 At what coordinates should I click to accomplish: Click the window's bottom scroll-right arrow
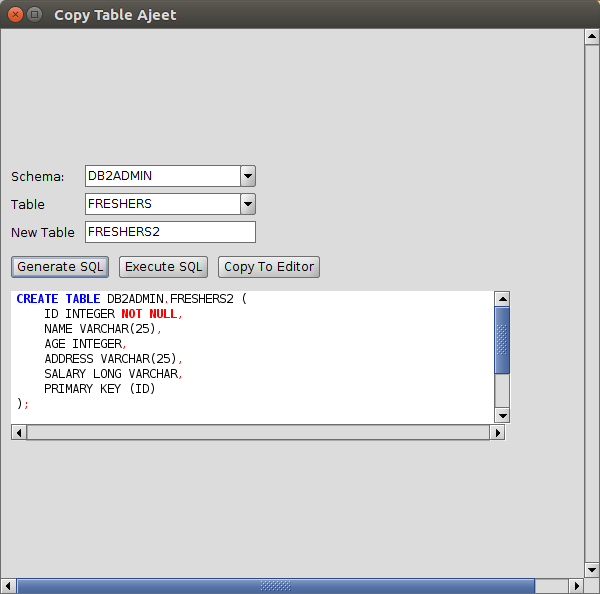(576, 586)
